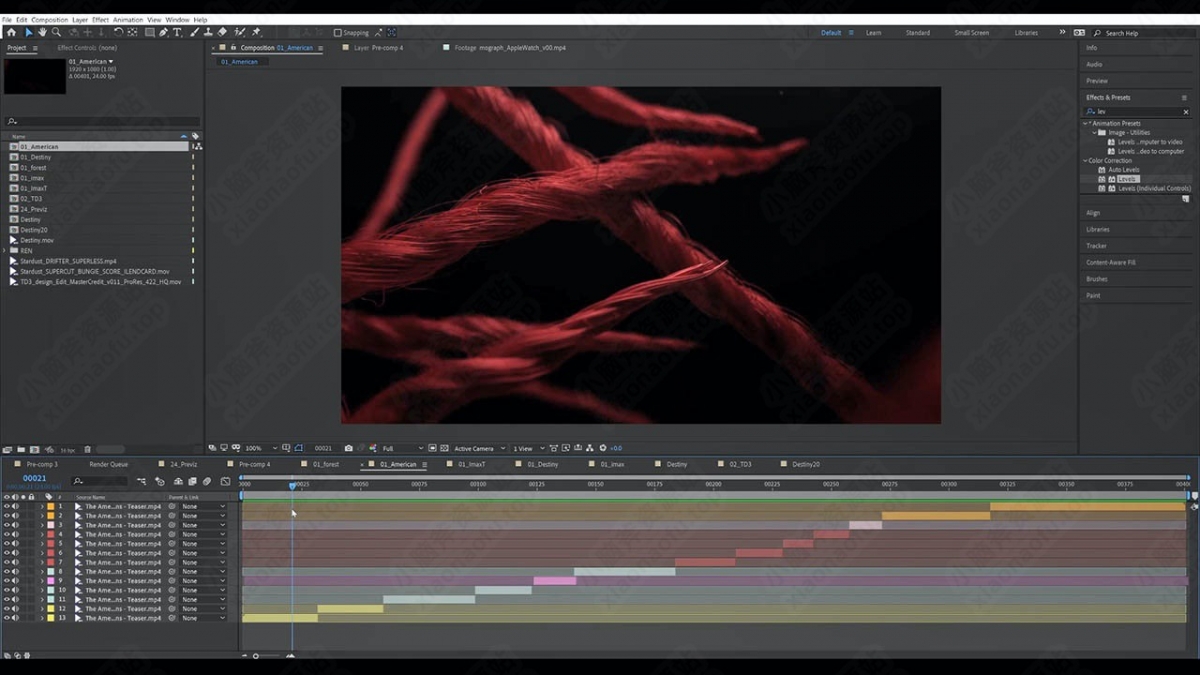Select the Pen tool

(x=163, y=32)
